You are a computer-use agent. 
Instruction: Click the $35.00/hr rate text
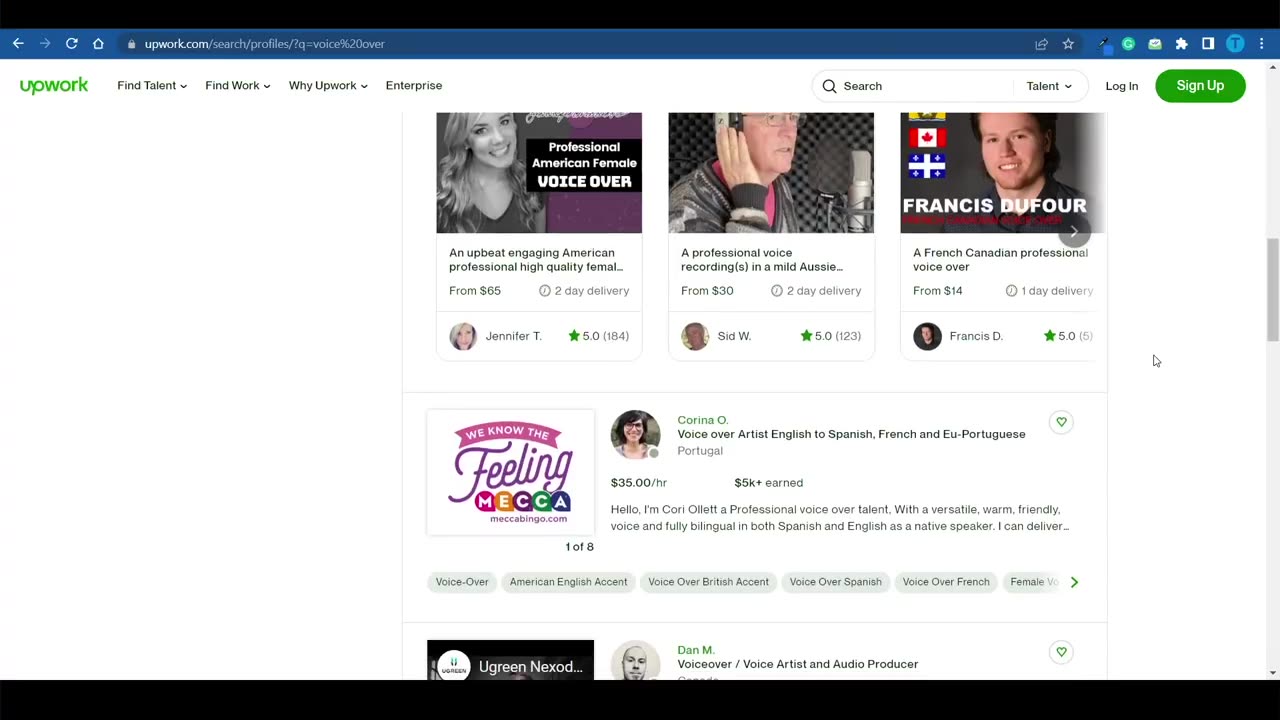pyautogui.click(x=638, y=483)
